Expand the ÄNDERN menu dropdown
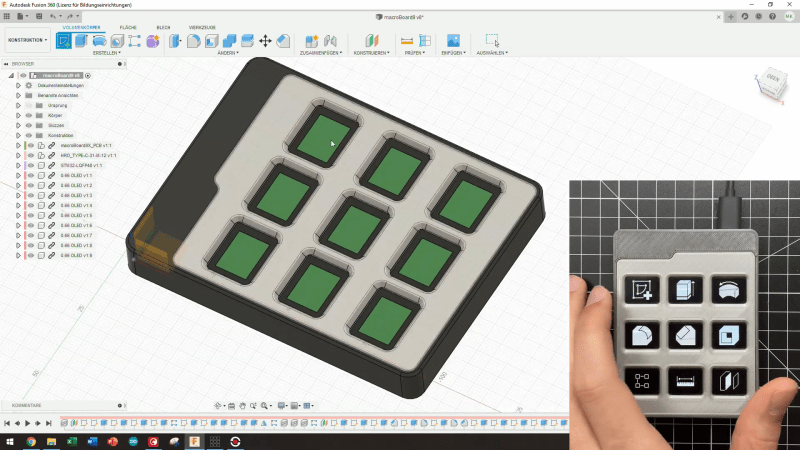 (x=228, y=53)
